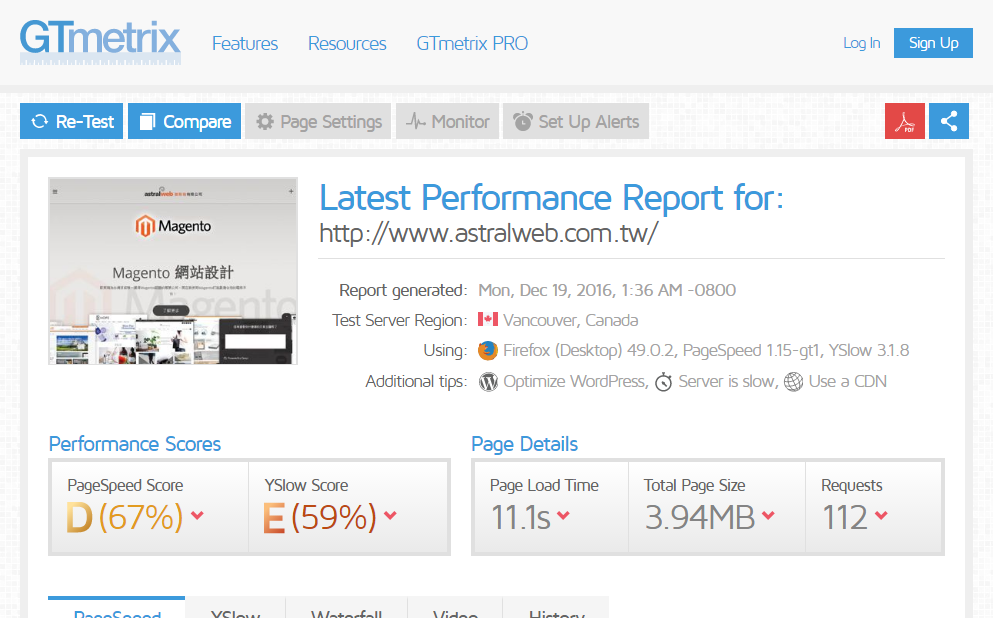Click the Compare button
This screenshot has width=993, height=618.
[184, 121]
